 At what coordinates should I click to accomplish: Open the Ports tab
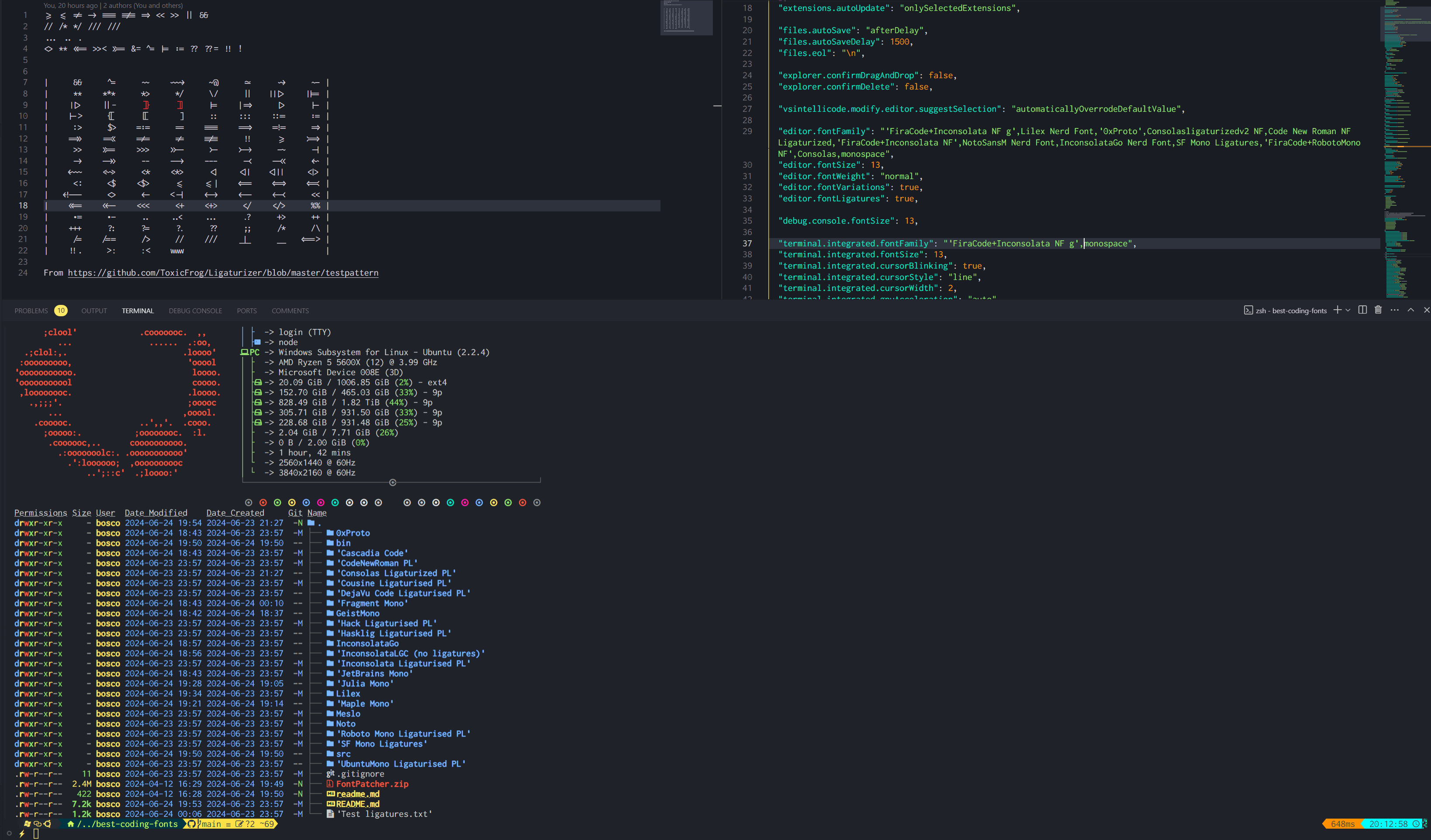click(246, 311)
